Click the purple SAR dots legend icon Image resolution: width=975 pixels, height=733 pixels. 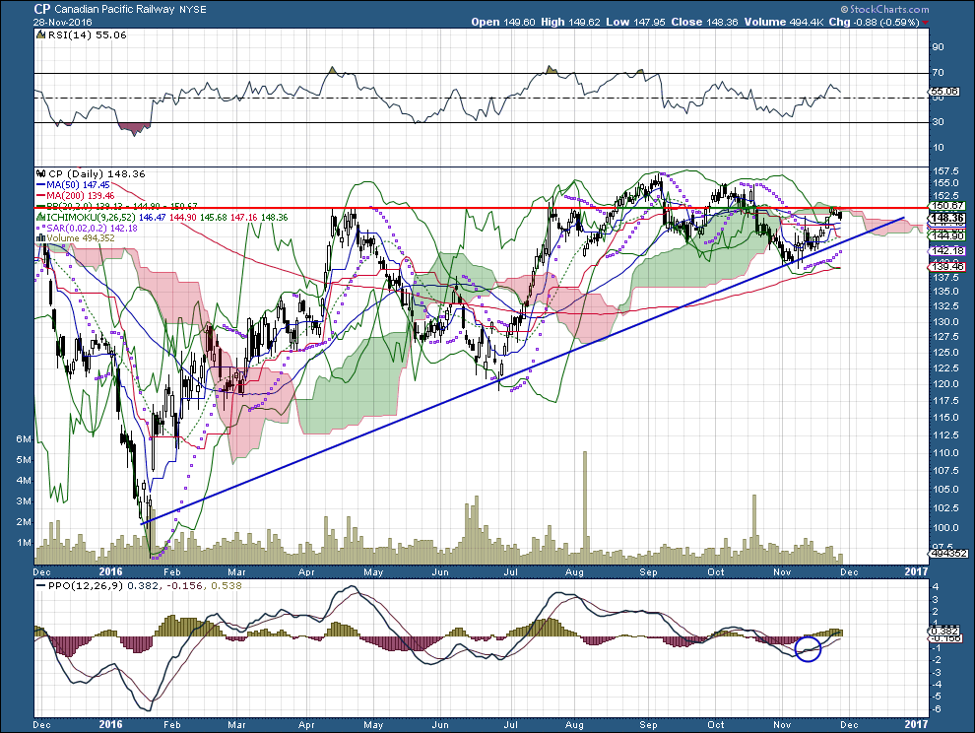point(41,228)
